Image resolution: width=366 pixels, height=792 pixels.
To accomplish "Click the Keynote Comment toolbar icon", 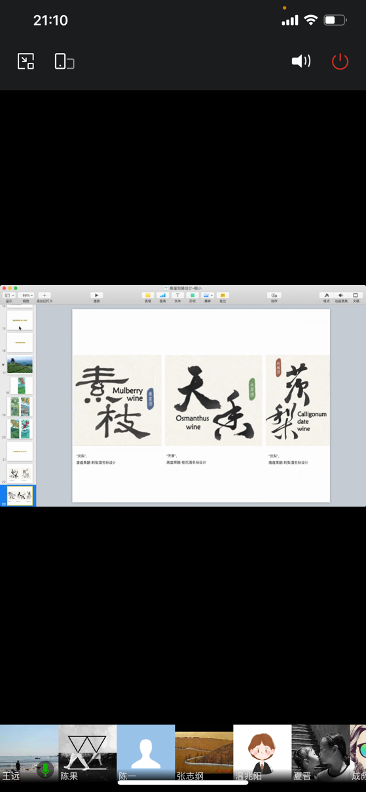I will pos(223,295).
